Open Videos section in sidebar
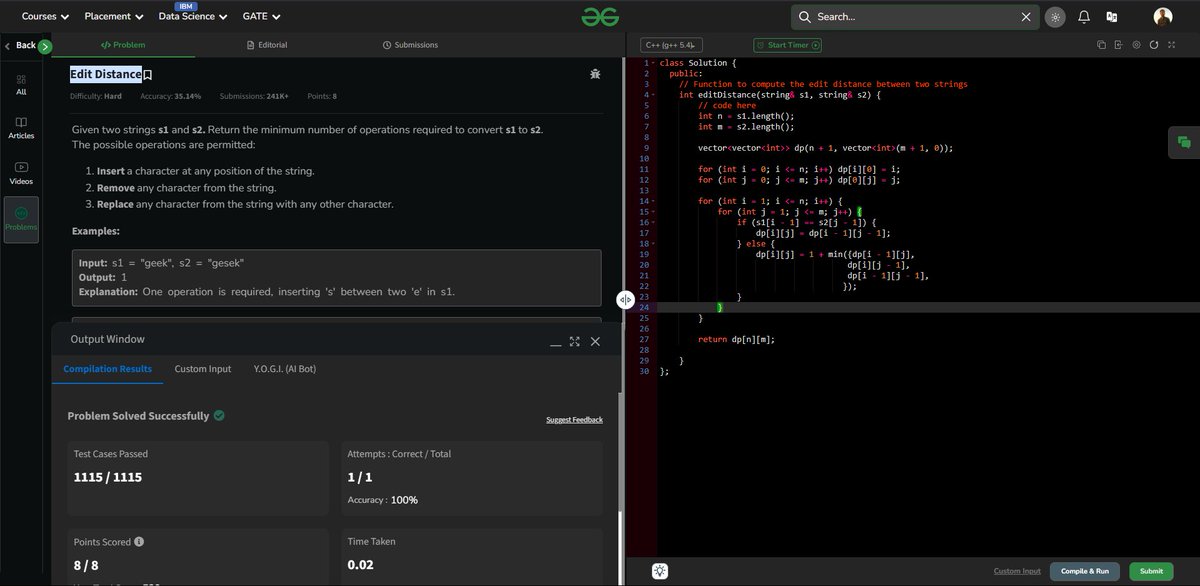 [x=21, y=173]
